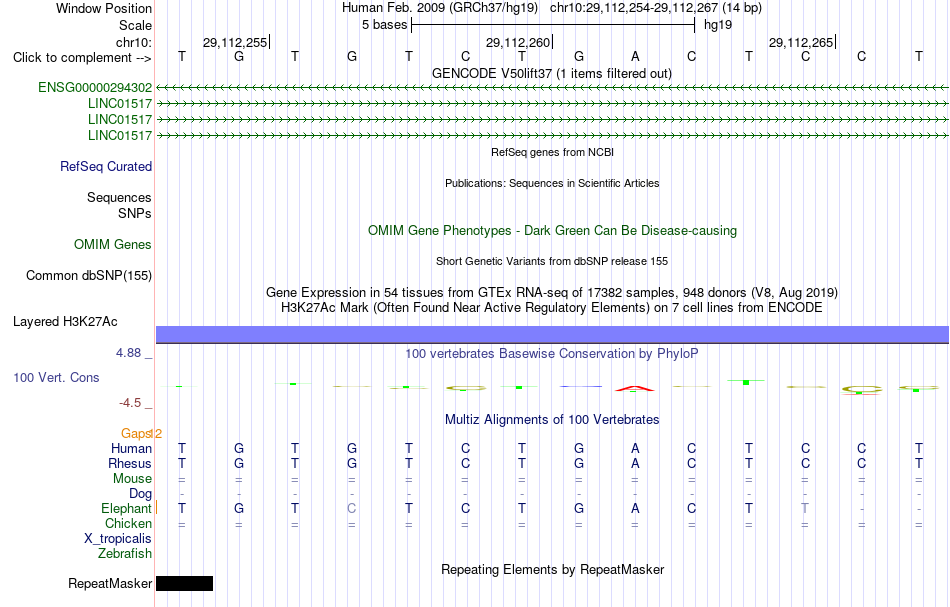
Task: Click the SNPs track label
Action: (135, 214)
